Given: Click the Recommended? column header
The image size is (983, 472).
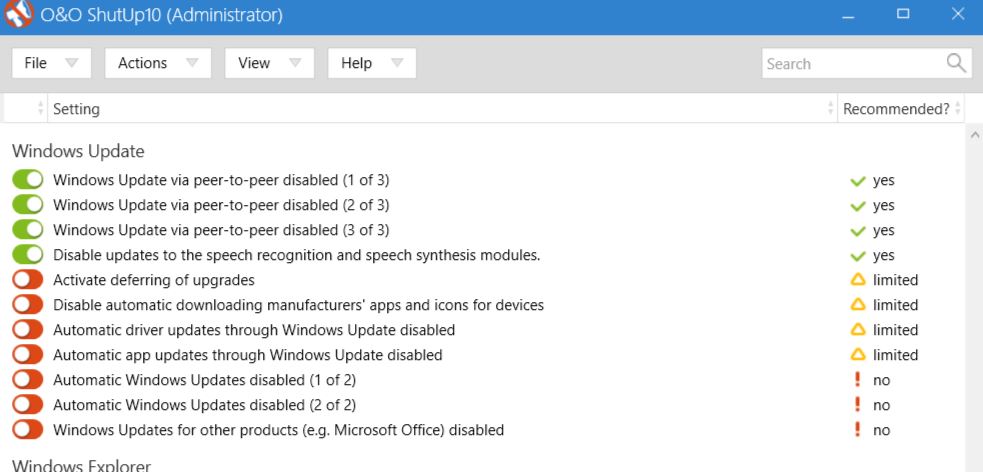Looking at the screenshot, I should [x=900, y=108].
